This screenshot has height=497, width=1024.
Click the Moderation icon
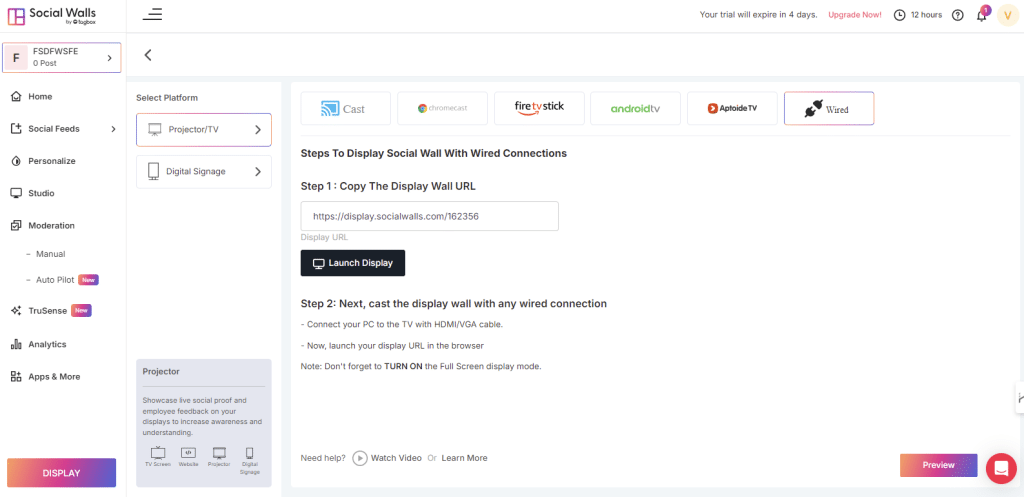click(16, 225)
